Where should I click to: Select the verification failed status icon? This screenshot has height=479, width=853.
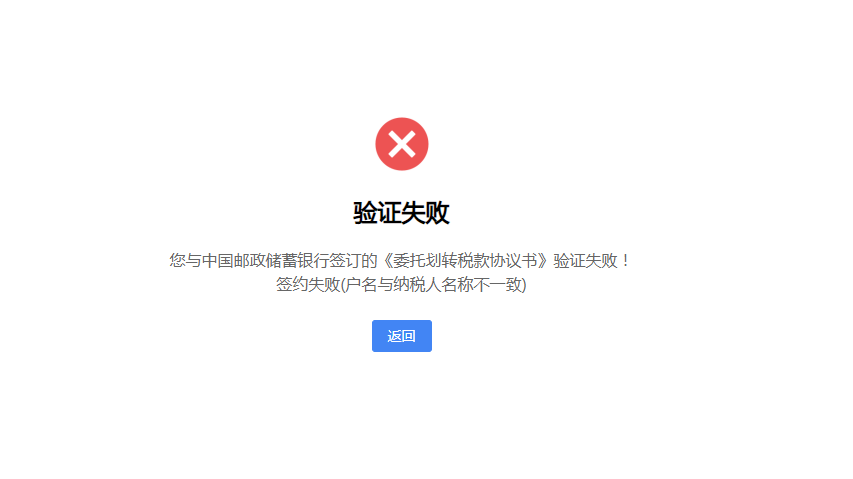click(402, 144)
